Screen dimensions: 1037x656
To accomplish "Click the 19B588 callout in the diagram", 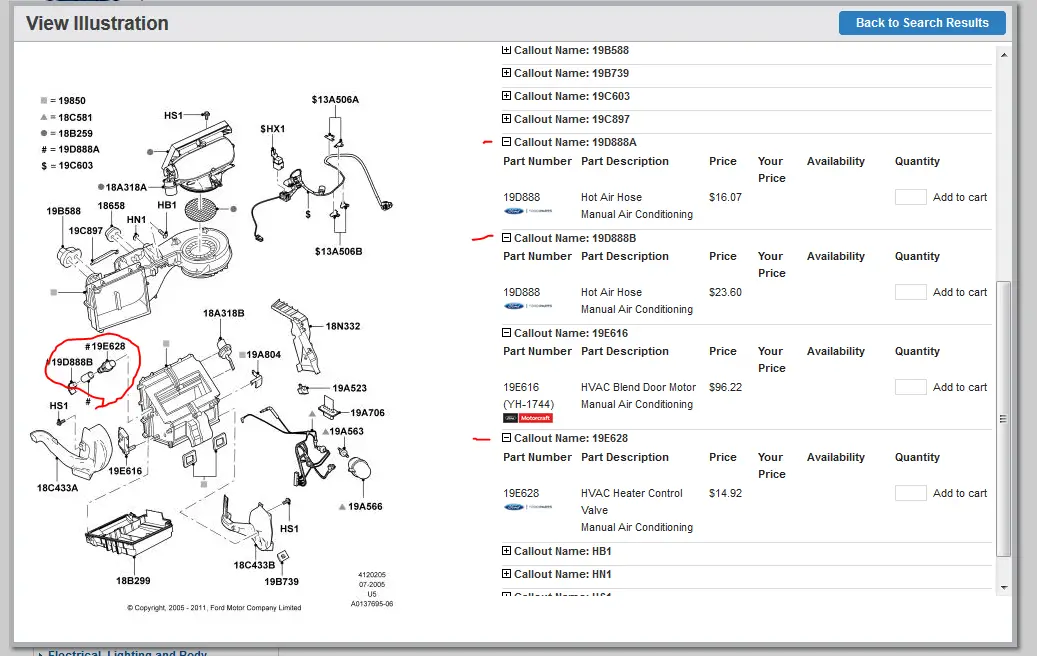I will coord(63,211).
